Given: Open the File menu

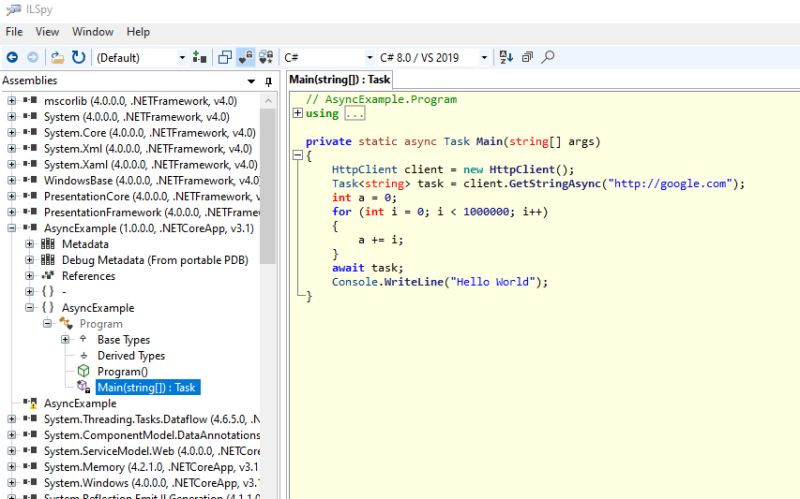Looking at the screenshot, I should point(14,32).
